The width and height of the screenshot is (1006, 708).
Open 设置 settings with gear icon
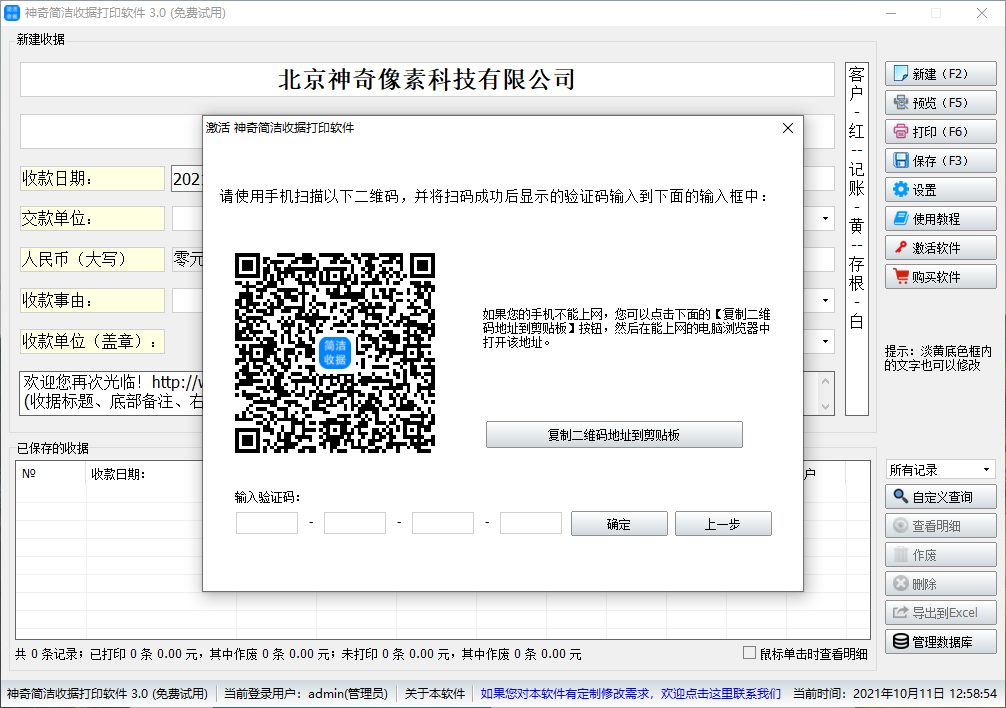[941, 190]
